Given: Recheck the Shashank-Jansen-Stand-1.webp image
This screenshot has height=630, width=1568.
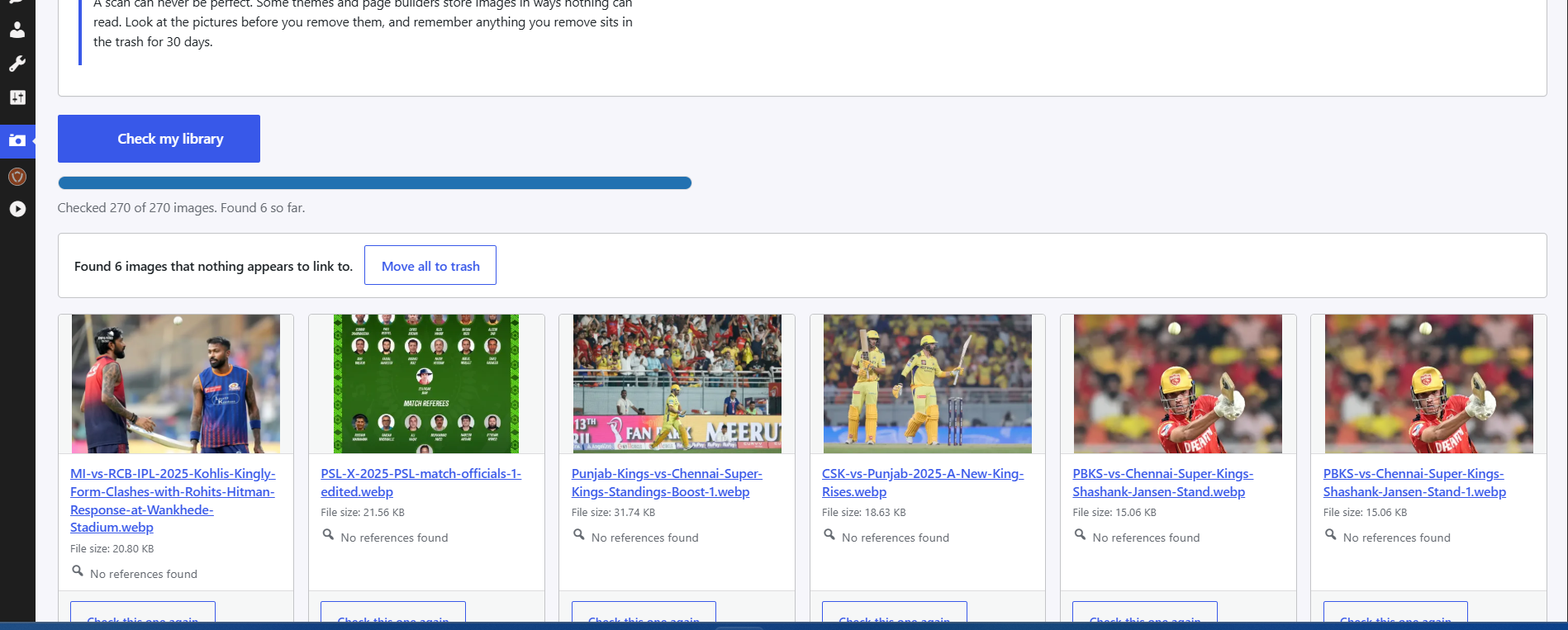Looking at the screenshot, I should coord(1395,612).
